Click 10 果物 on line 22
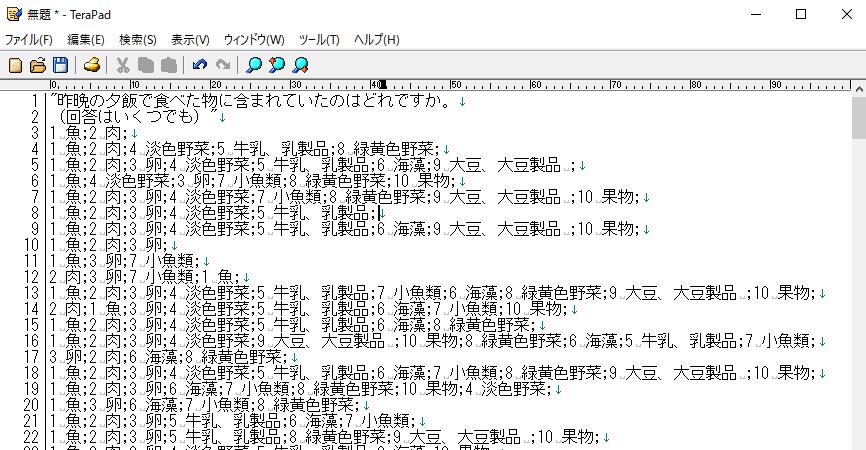866x450 pixels. tap(566, 437)
